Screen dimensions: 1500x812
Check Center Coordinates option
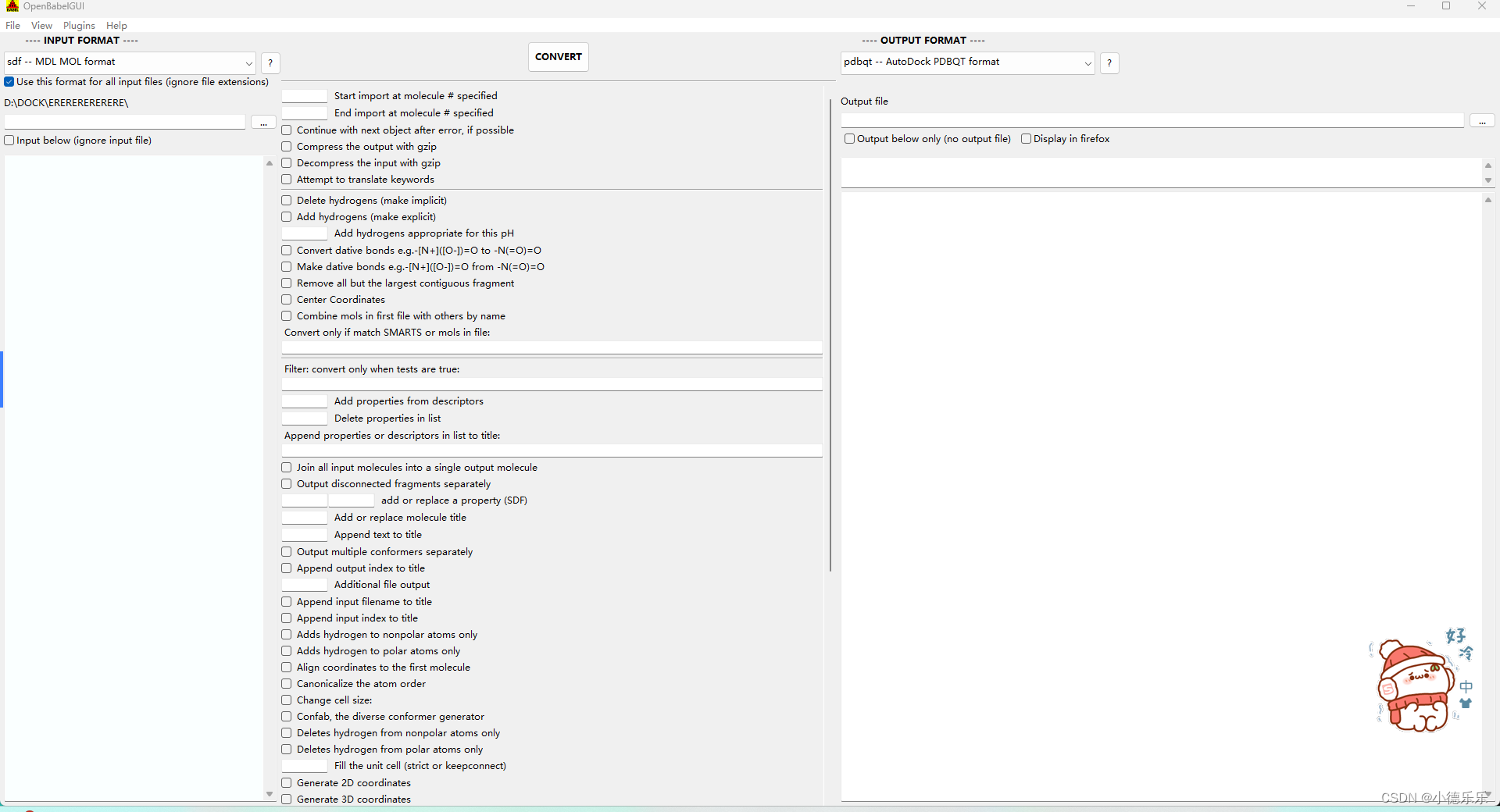pyautogui.click(x=287, y=300)
